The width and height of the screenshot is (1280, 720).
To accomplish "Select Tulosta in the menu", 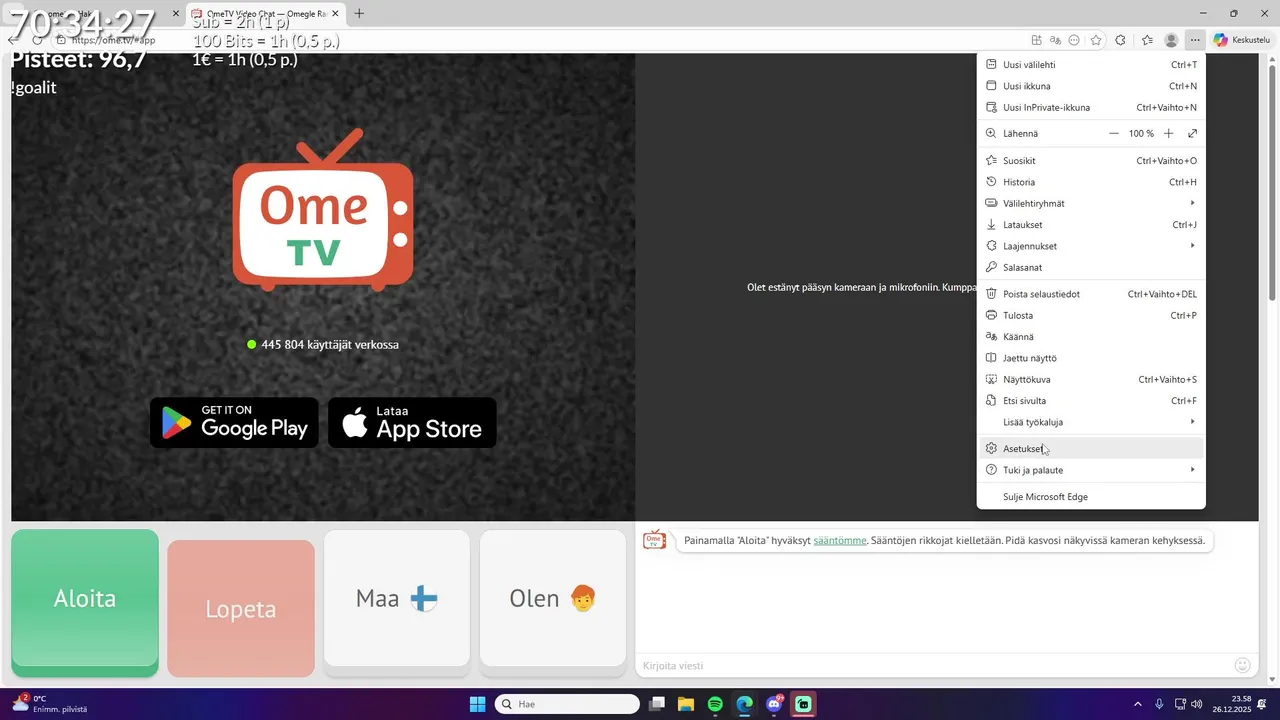I will coord(1091,316).
